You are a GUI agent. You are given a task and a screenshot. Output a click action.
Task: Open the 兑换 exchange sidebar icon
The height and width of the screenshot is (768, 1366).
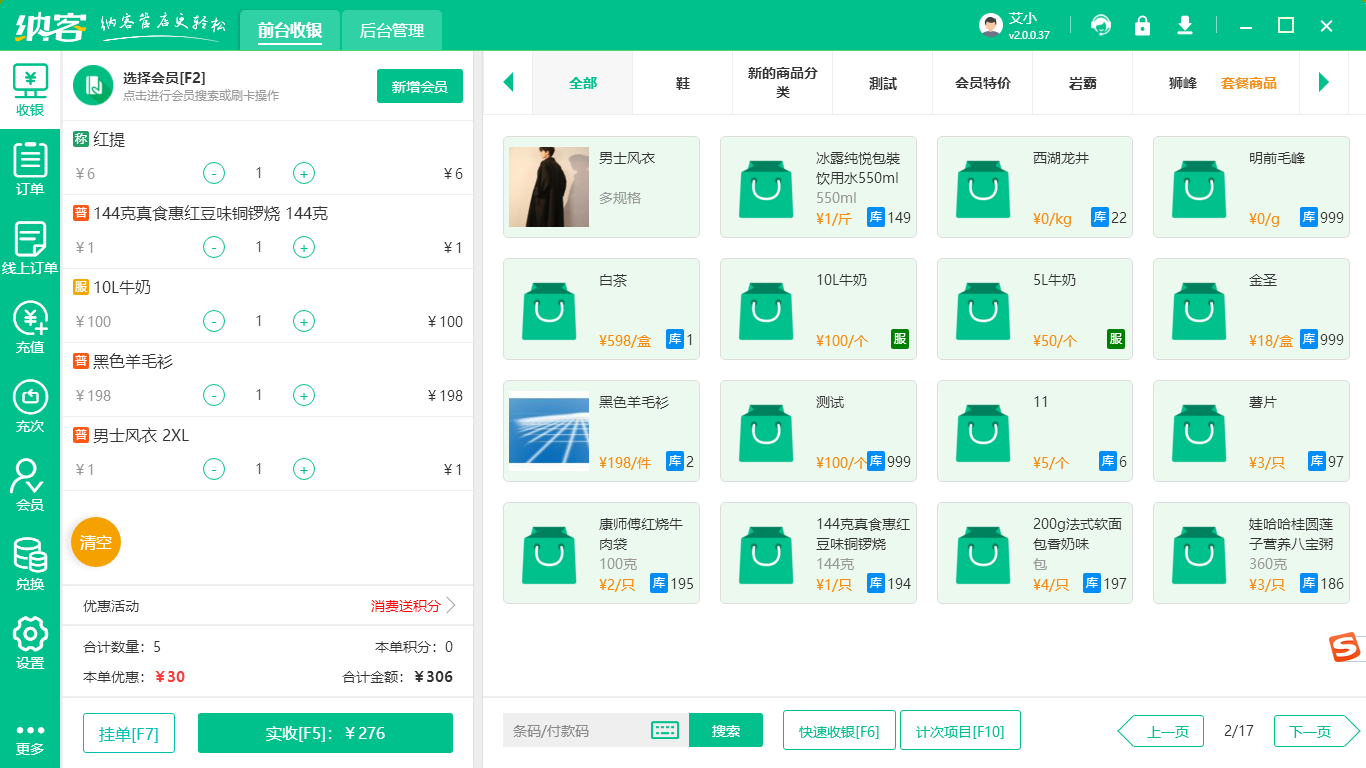pos(30,564)
